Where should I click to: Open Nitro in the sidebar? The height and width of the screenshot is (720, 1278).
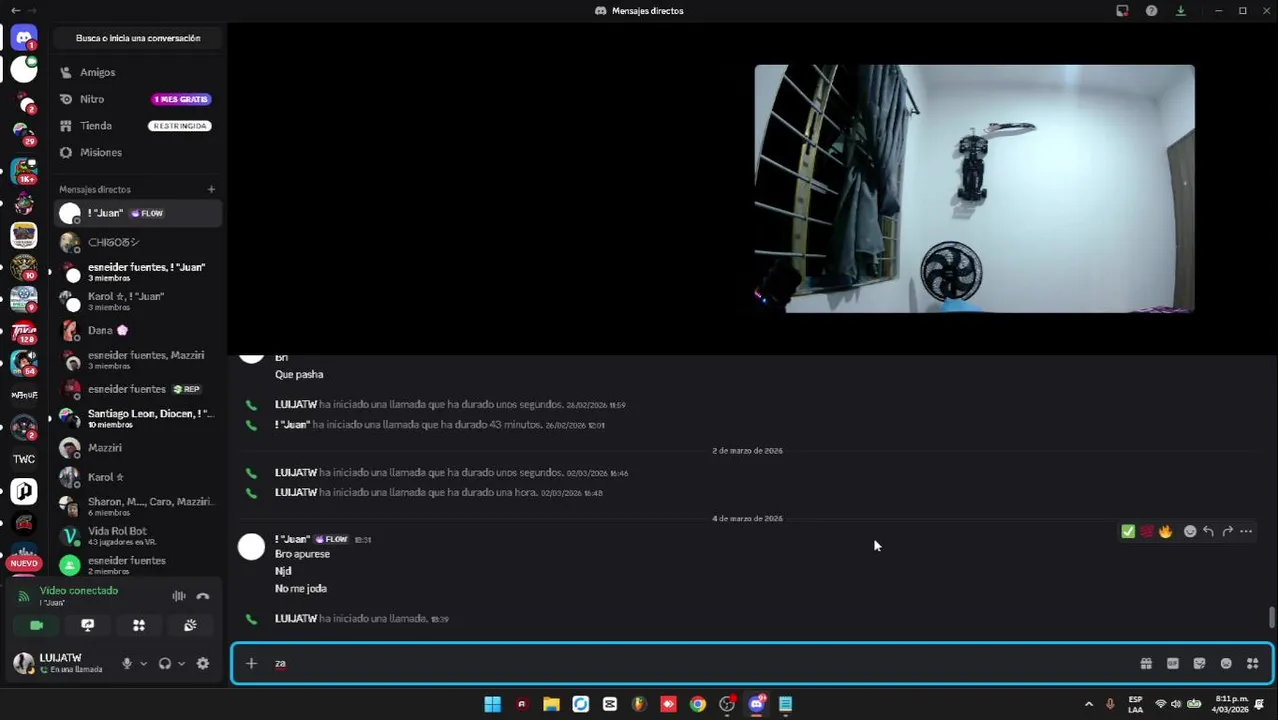(138, 99)
